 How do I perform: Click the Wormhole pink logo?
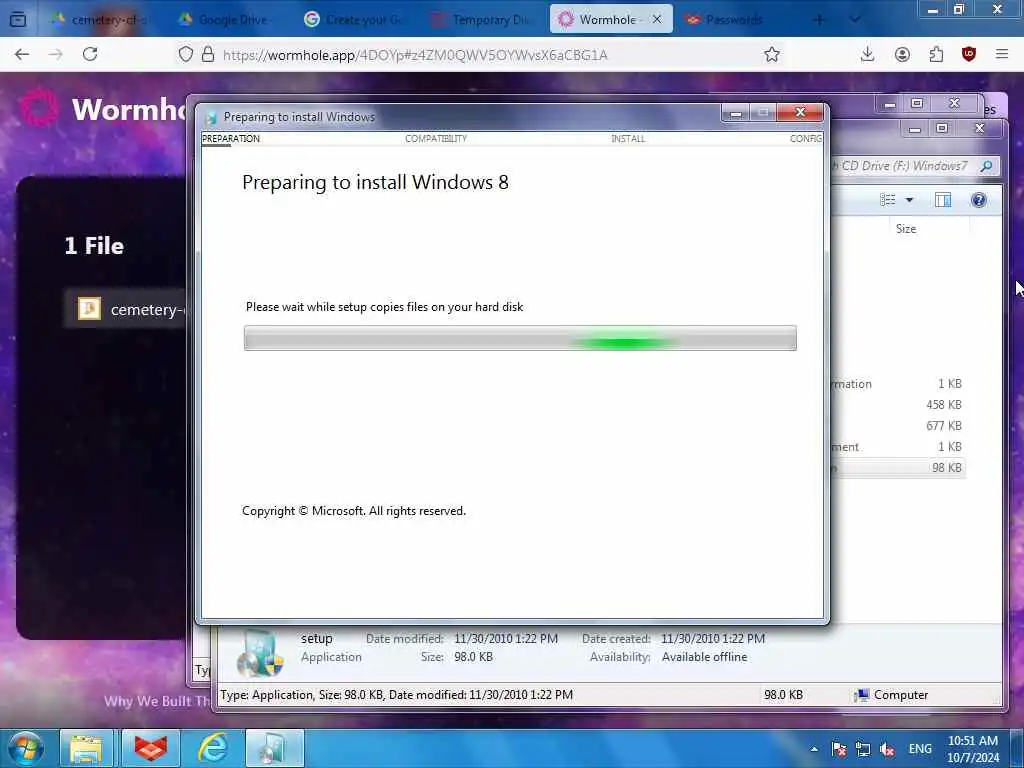[39, 108]
